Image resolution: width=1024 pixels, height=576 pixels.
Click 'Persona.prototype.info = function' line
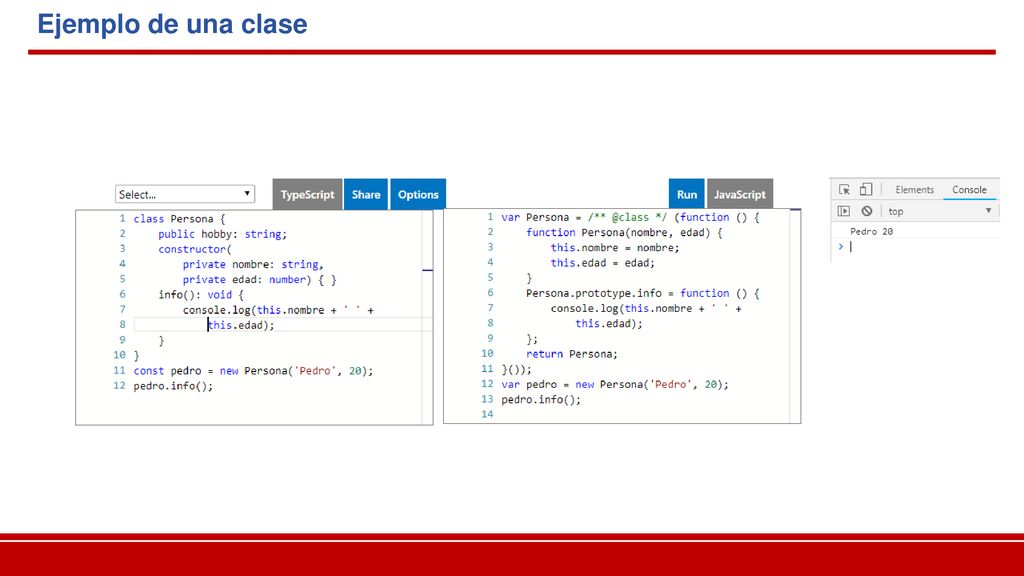pyautogui.click(x=643, y=293)
